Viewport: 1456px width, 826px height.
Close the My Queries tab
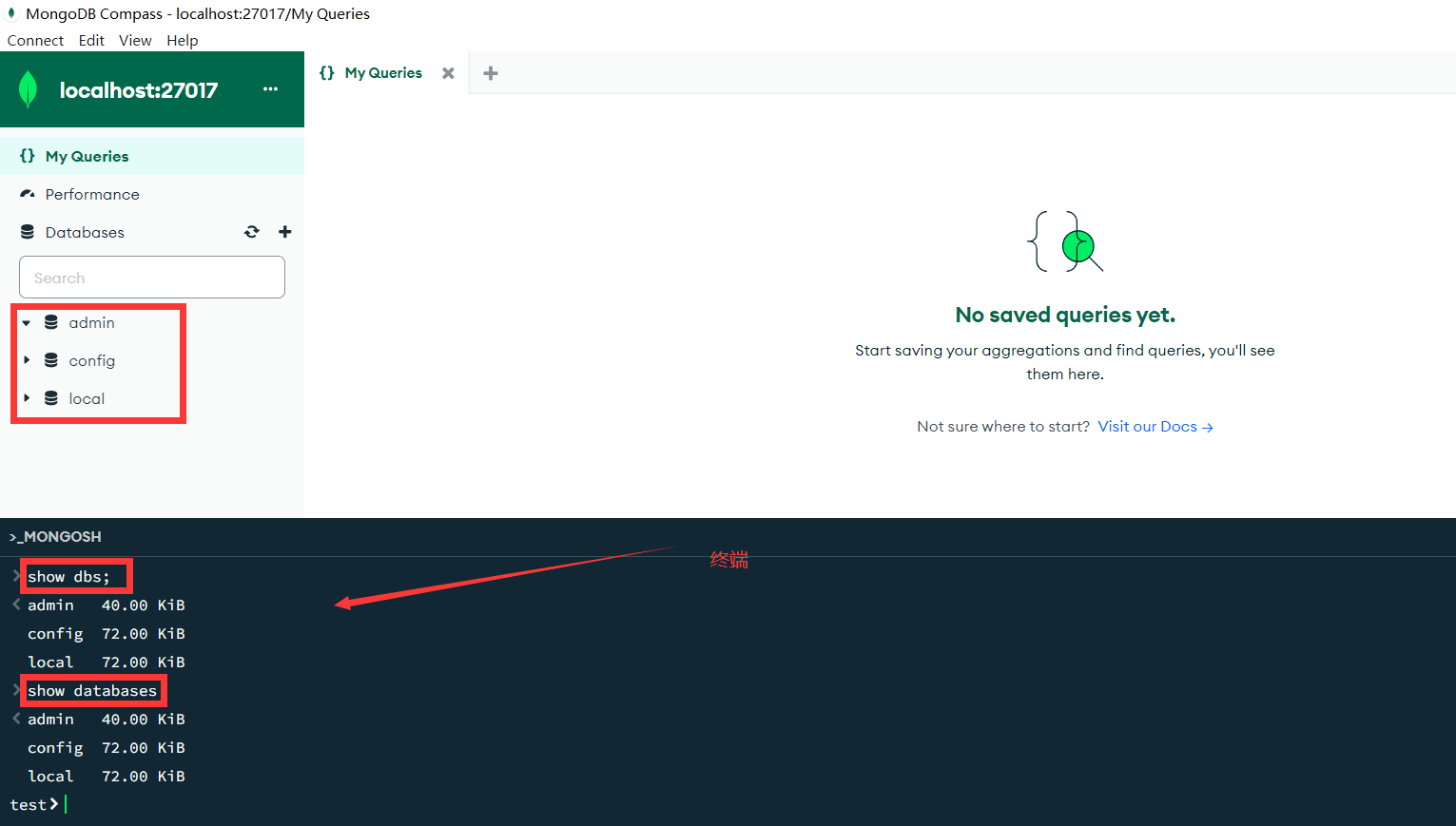tap(448, 73)
